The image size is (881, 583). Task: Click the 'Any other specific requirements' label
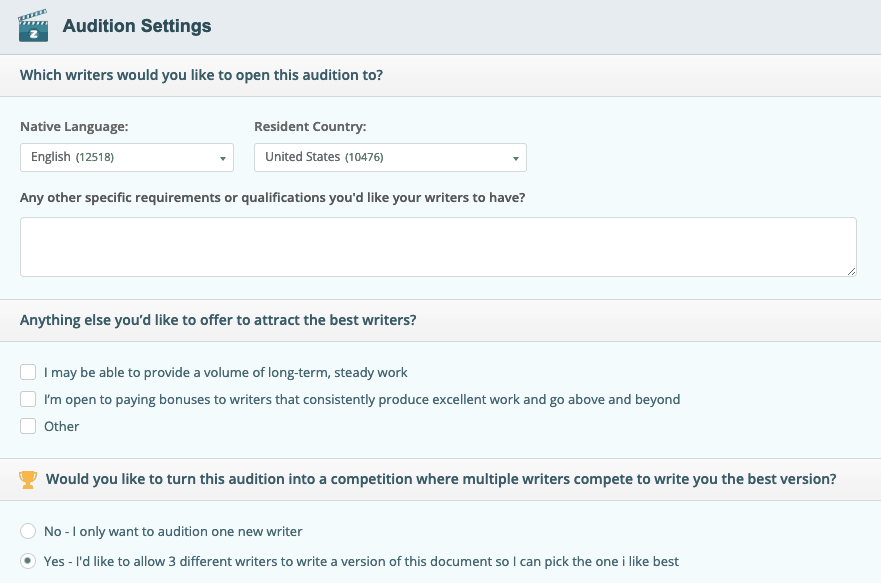coord(272,197)
